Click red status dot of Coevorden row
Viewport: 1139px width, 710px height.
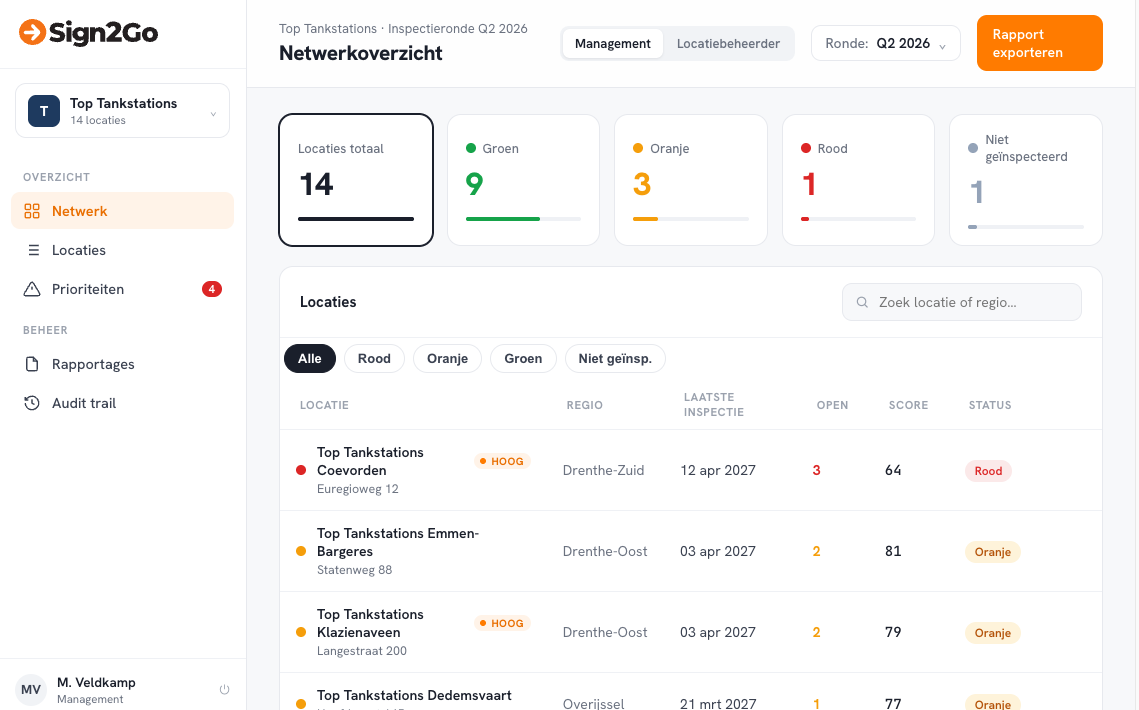[x=301, y=470]
